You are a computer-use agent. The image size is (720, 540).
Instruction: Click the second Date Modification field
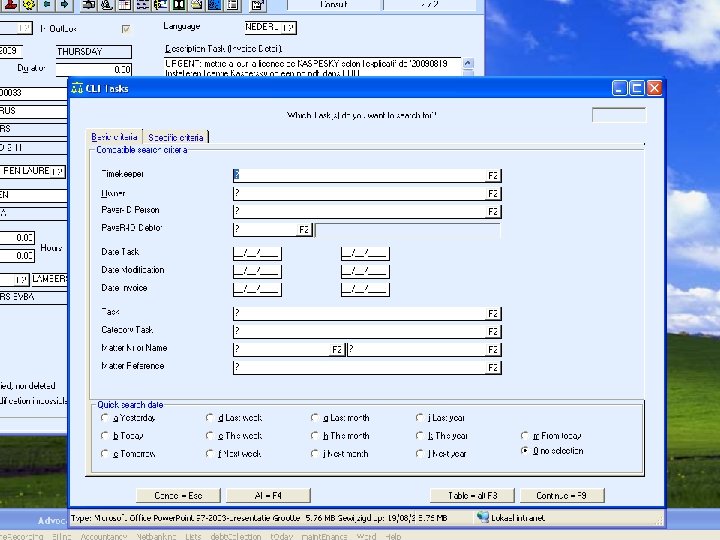tap(365, 271)
